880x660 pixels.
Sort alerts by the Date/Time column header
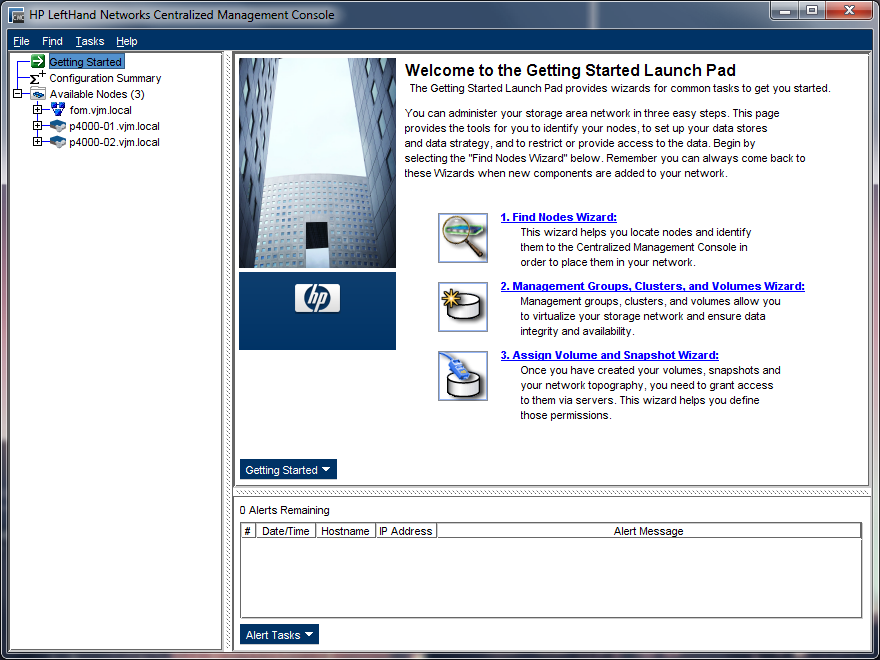tap(285, 531)
